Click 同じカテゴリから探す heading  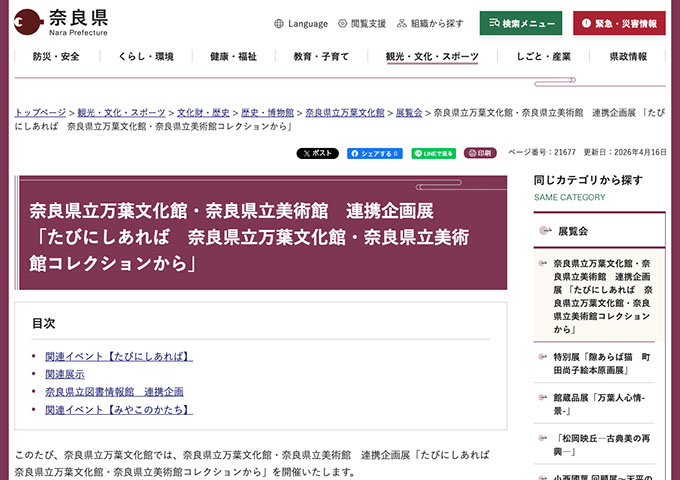point(588,180)
